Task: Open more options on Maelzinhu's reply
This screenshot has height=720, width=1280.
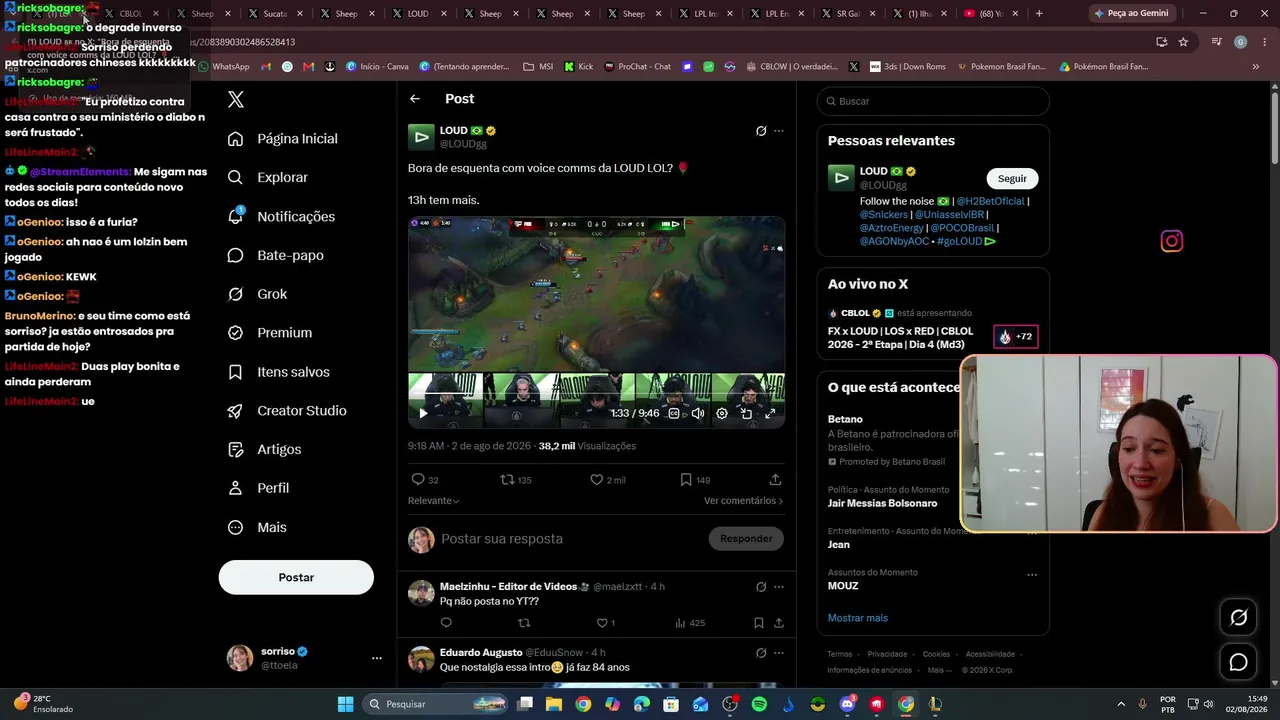Action: 779,587
